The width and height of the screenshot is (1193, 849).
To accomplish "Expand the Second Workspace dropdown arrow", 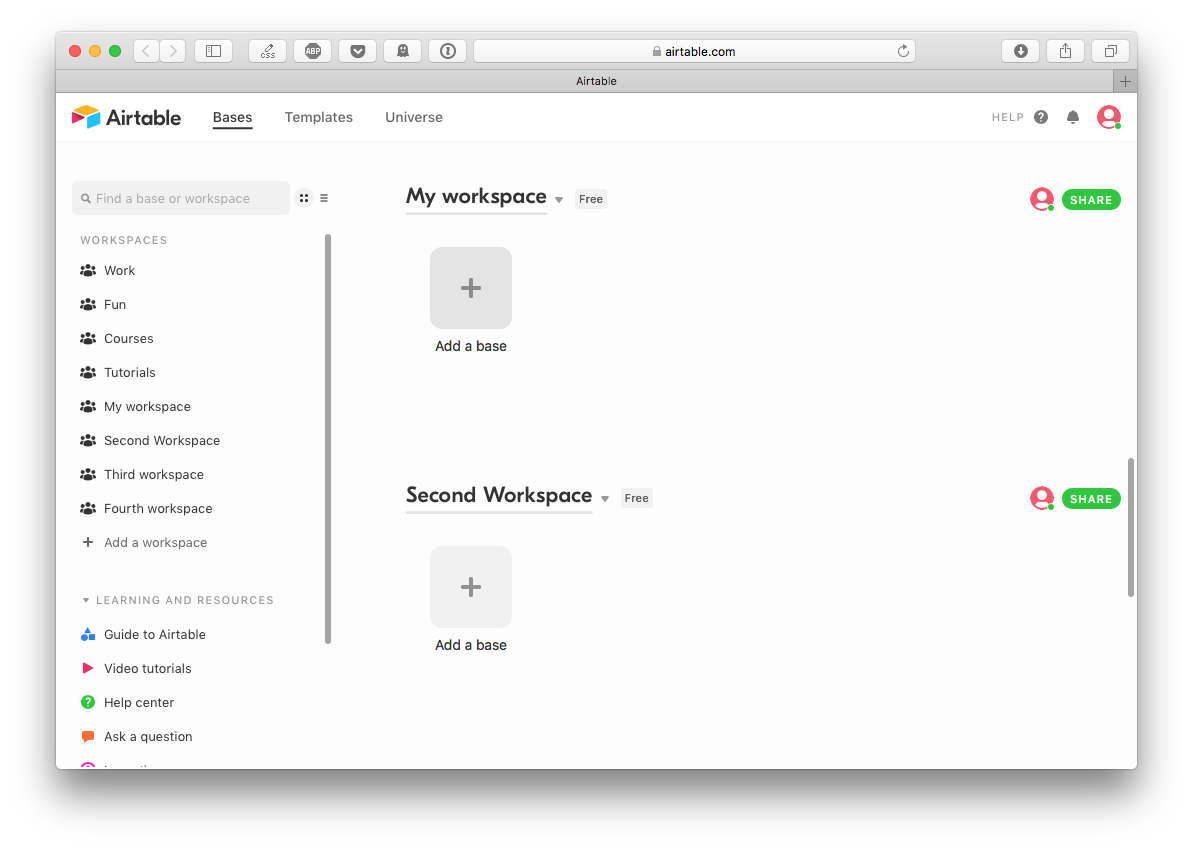I will pyautogui.click(x=605, y=498).
